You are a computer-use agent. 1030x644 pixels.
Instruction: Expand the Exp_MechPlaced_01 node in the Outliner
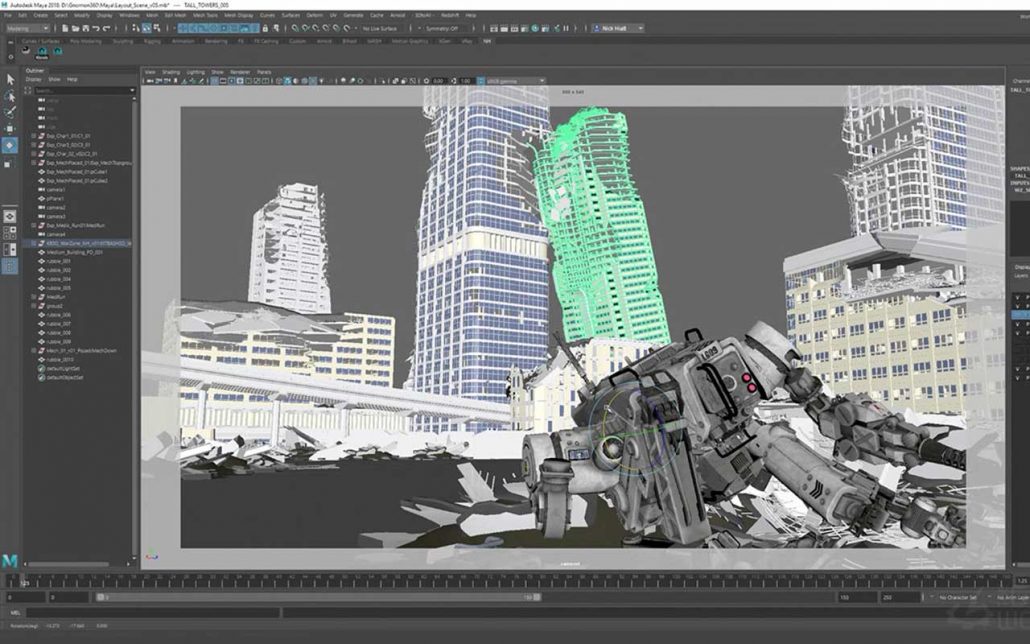click(x=35, y=164)
